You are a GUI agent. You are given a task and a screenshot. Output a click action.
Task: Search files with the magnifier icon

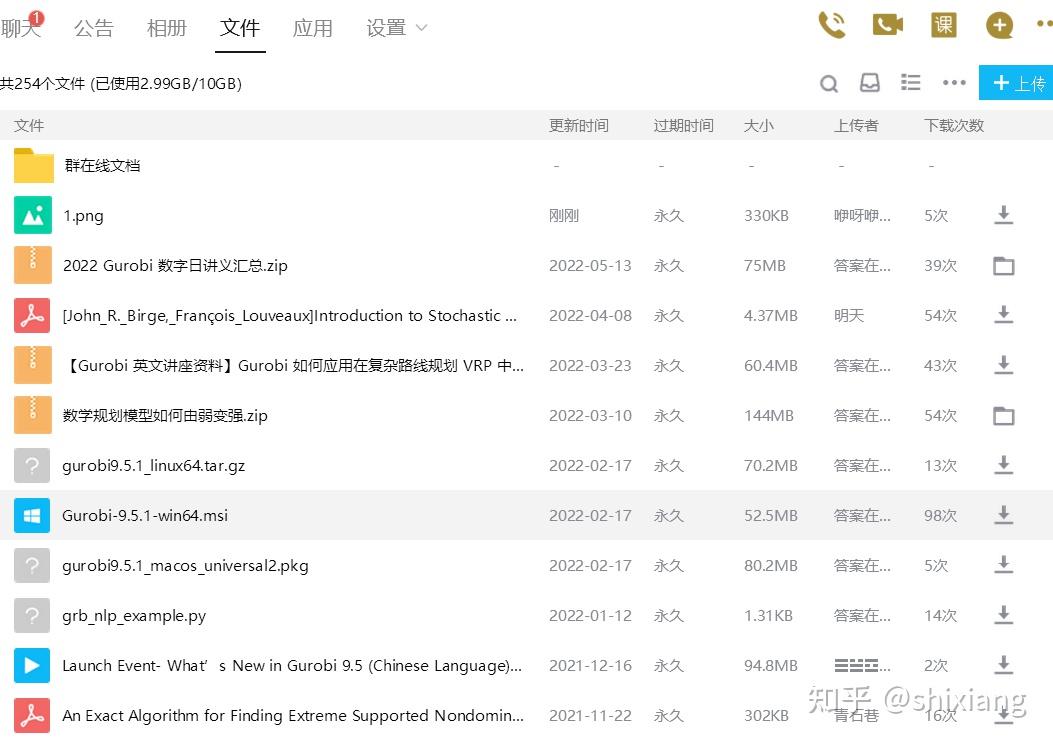829,83
